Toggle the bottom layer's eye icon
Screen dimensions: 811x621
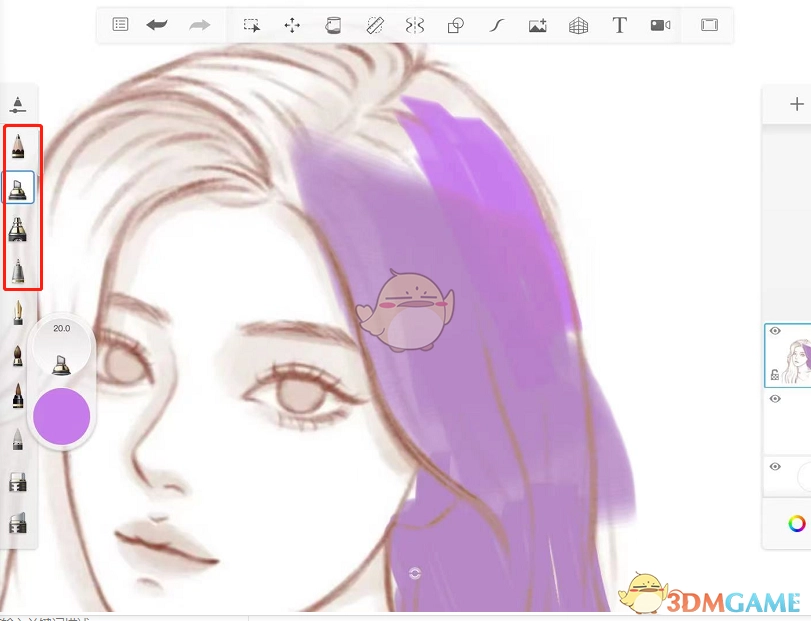[x=775, y=467]
